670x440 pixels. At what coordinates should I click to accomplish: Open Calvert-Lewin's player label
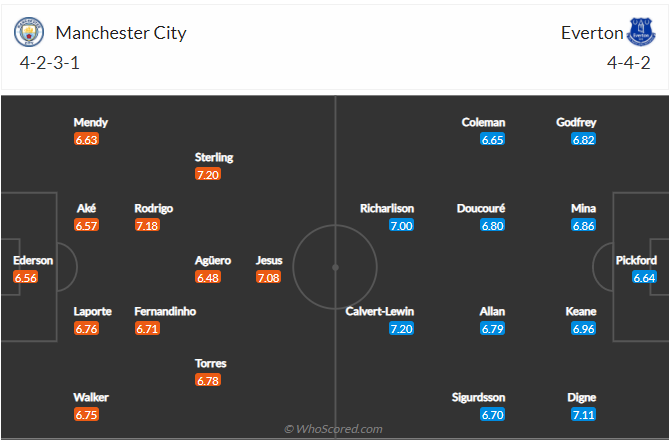pyautogui.click(x=380, y=311)
